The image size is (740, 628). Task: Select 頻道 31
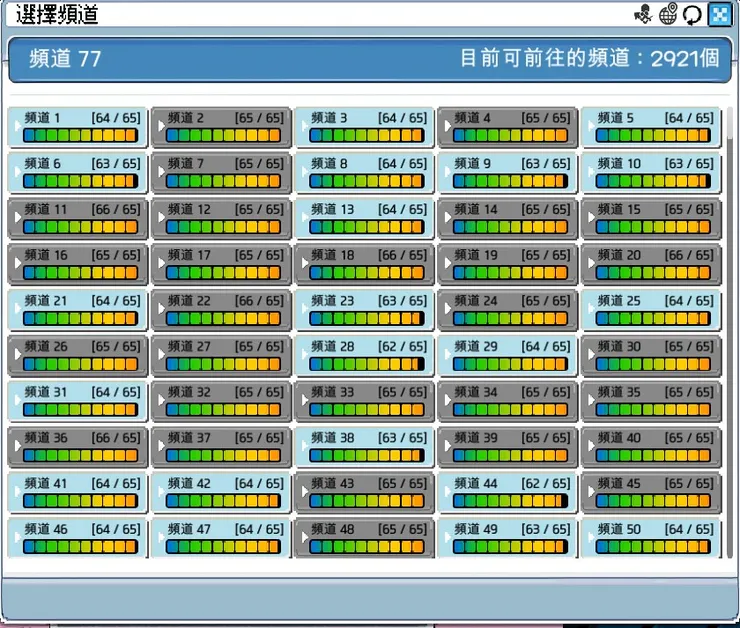pyautogui.click(x=78, y=402)
